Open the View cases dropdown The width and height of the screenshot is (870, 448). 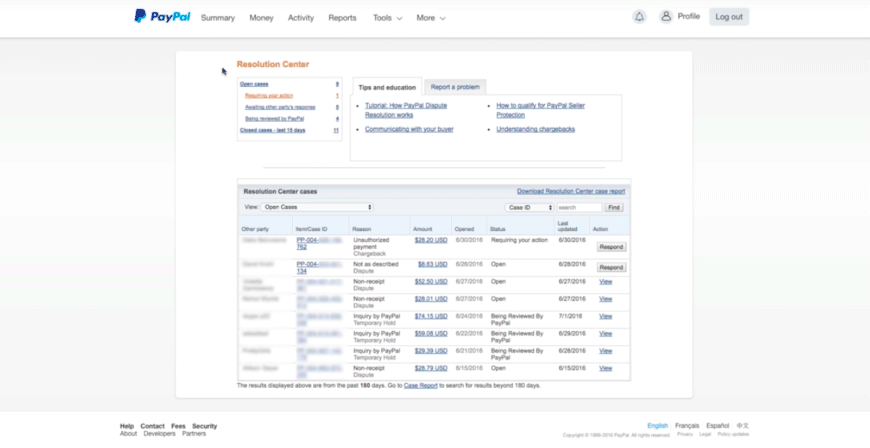point(317,207)
